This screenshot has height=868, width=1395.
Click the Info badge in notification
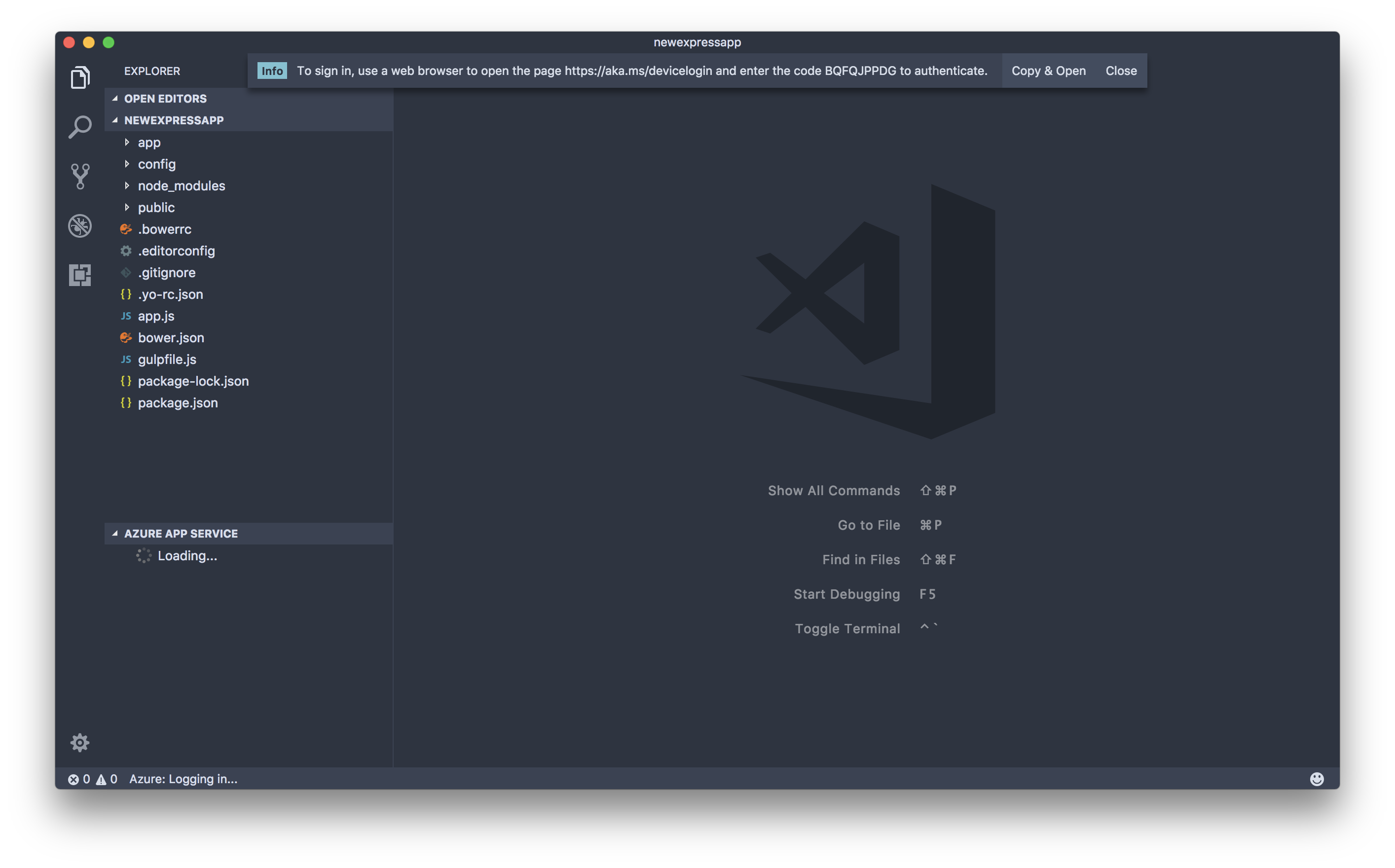click(272, 71)
